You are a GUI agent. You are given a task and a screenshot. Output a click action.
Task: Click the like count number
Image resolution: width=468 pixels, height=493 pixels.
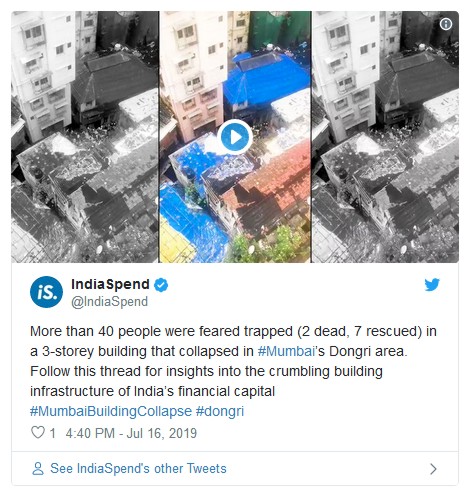pyautogui.click(x=52, y=433)
